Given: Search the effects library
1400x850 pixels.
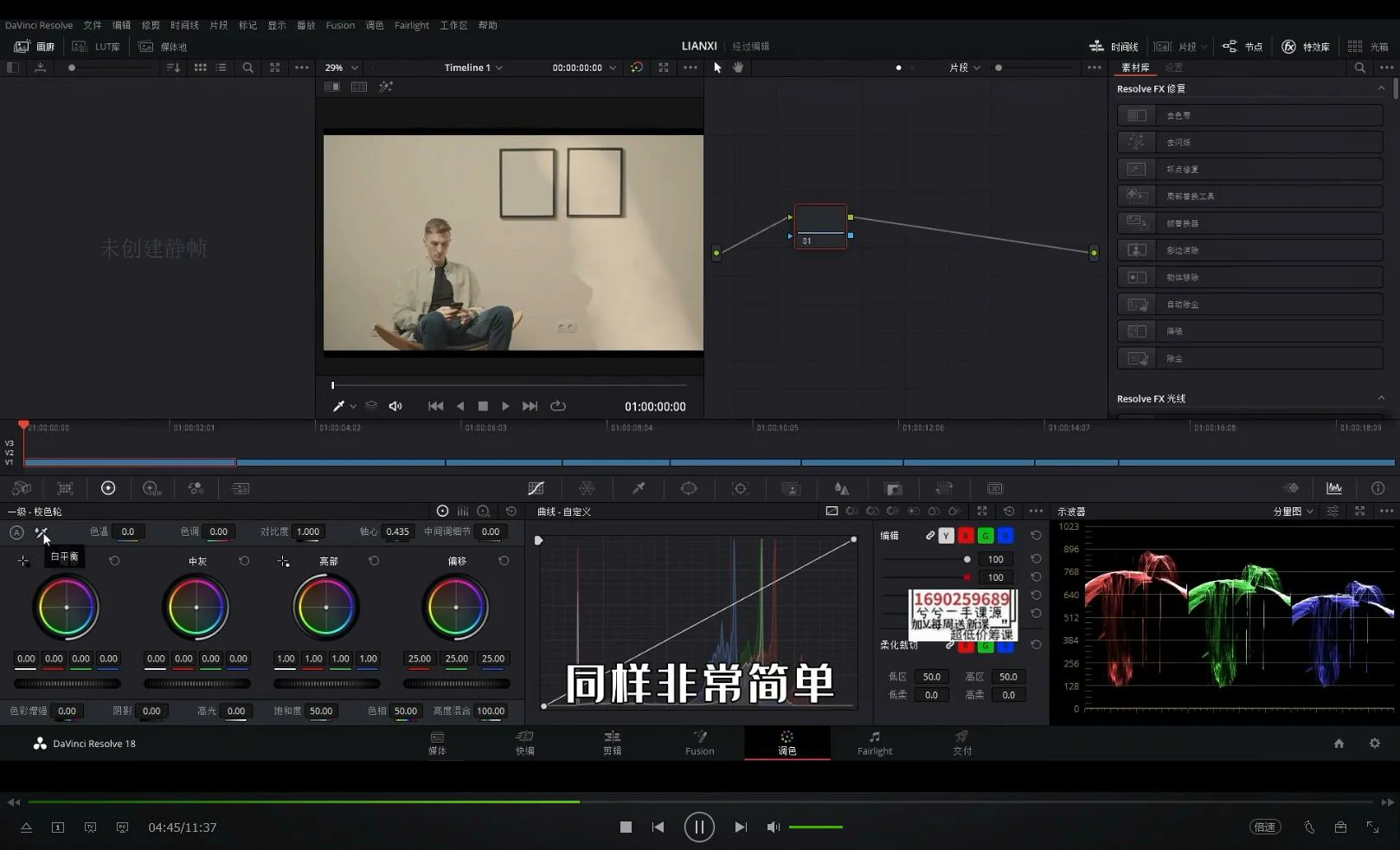Looking at the screenshot, I should click(1359, 68).
